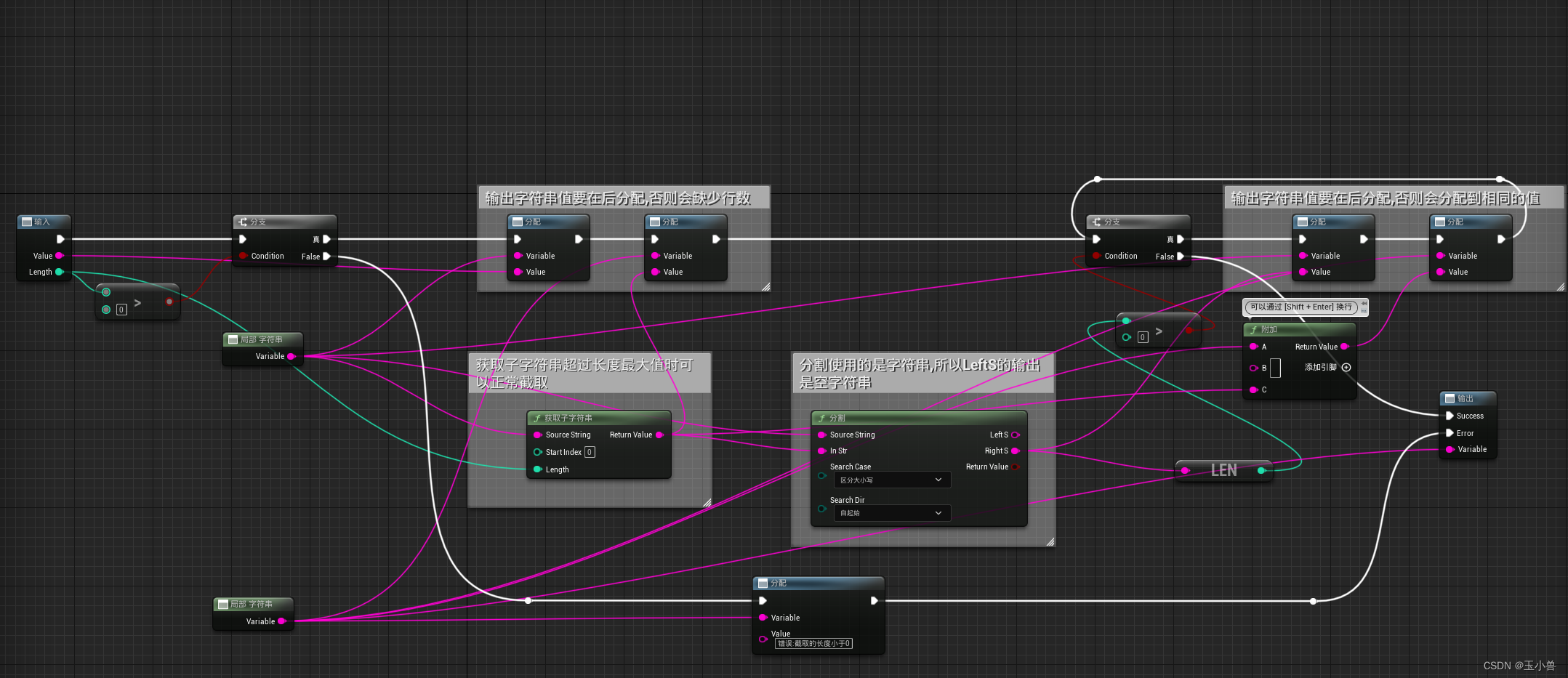Click the Search Dir input pin
Screen dimensions: 1568x678
[822, 509]
